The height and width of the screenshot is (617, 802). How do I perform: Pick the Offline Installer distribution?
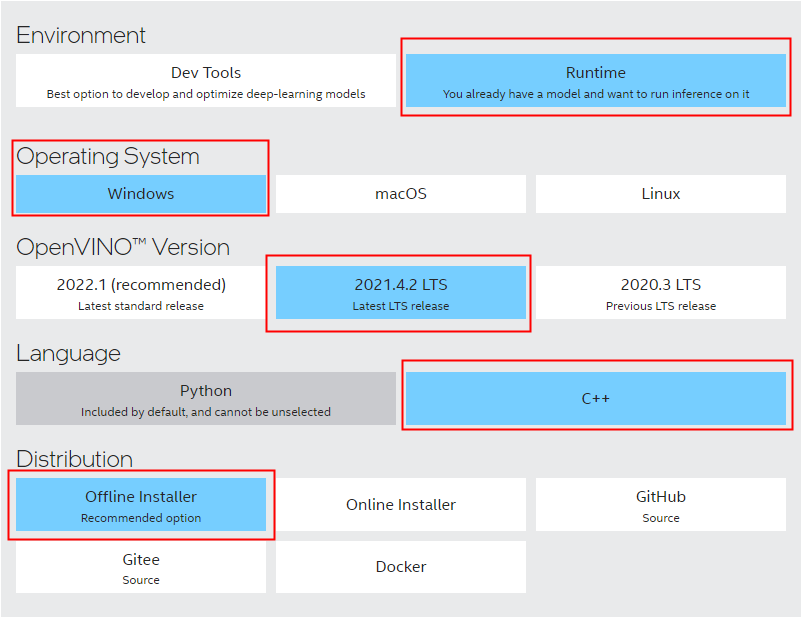coord(141,504)
